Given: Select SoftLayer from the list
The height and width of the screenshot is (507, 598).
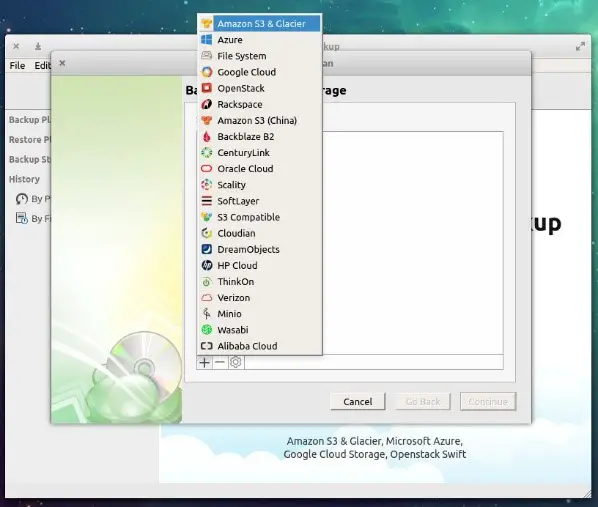Looking at the screenshot, I should 260,201.
